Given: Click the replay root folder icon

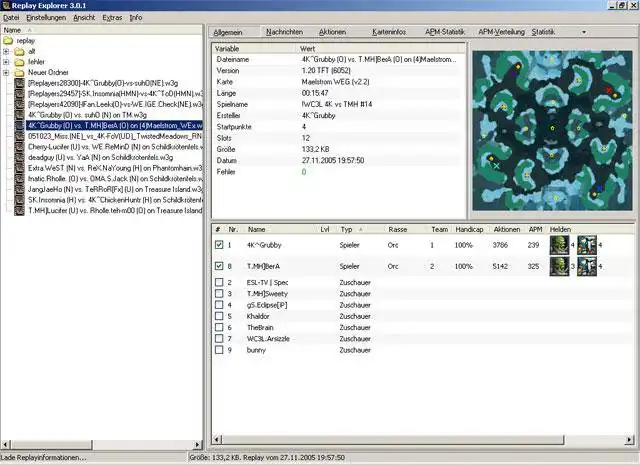Looking at the screenshot, I should [x=8, y=40].
